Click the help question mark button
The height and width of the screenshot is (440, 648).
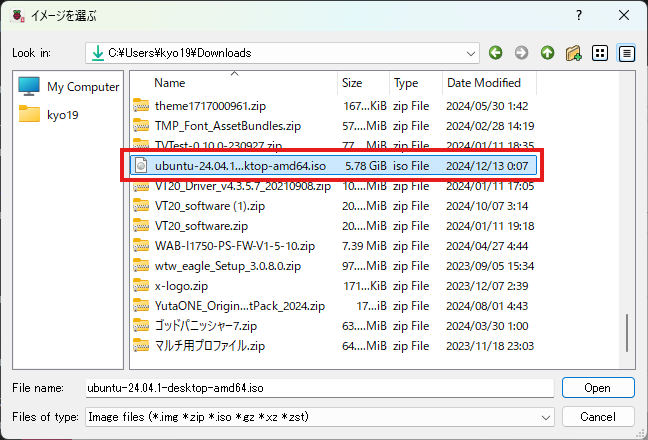click(579, 16)
